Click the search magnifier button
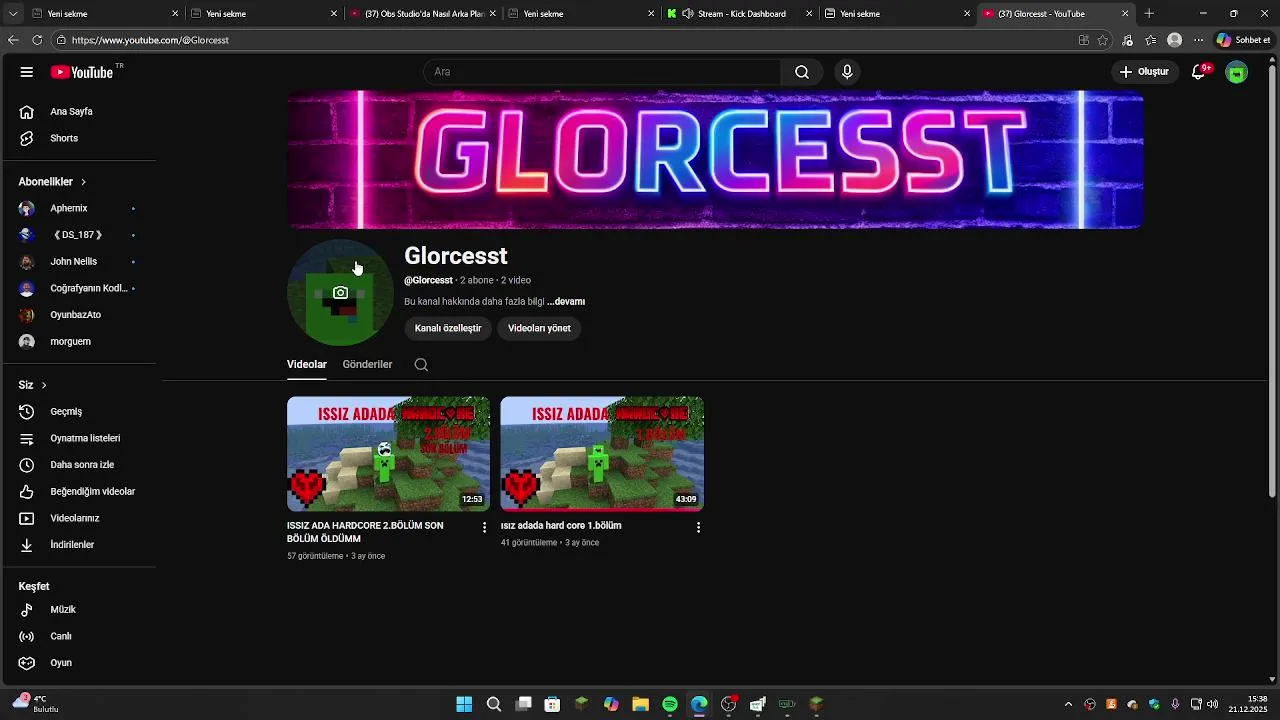The height and width of the screenshot is (720, 1280). 802,72
